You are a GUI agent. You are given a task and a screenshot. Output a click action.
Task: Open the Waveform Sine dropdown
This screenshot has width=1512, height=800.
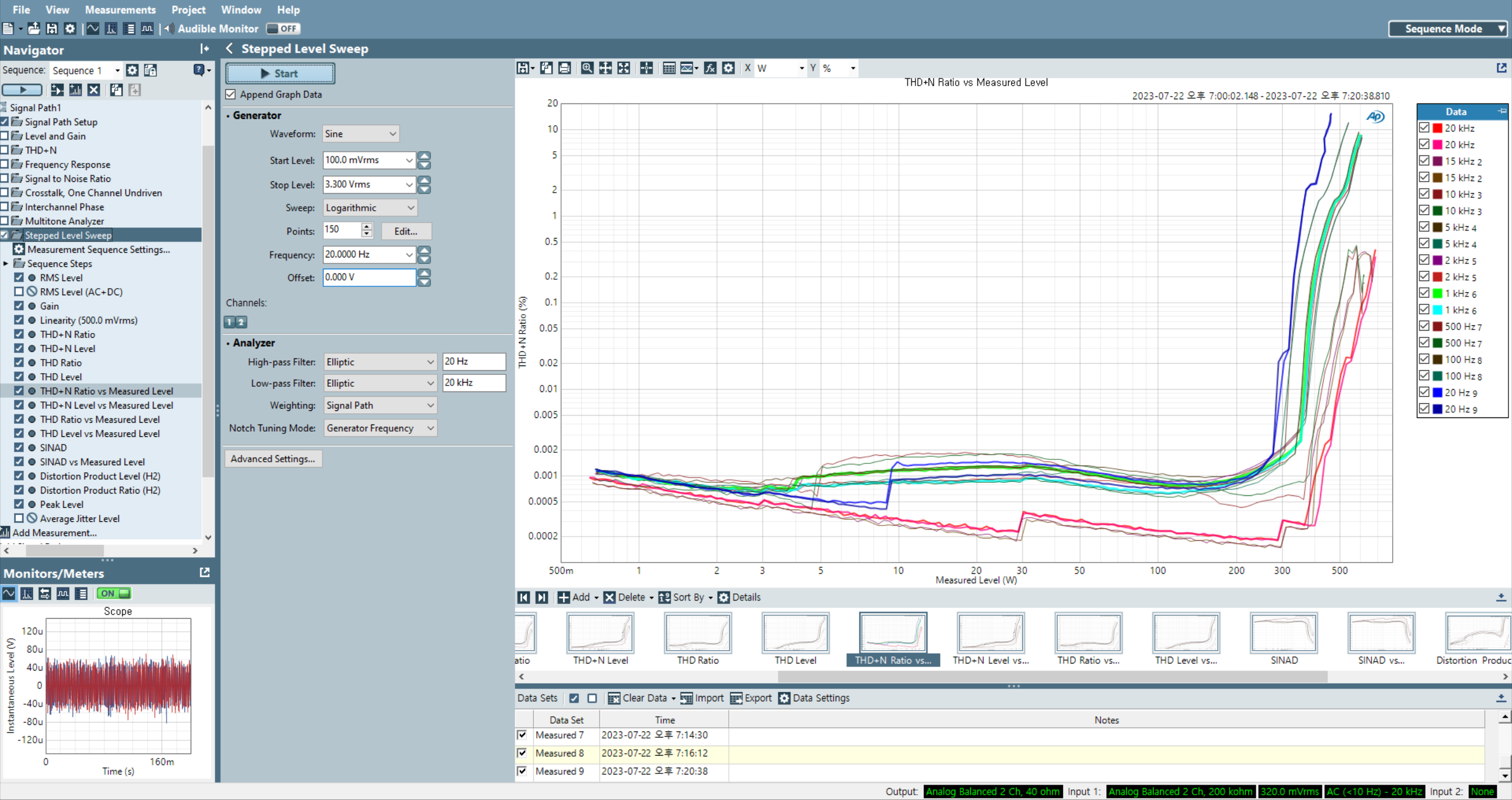360,134
